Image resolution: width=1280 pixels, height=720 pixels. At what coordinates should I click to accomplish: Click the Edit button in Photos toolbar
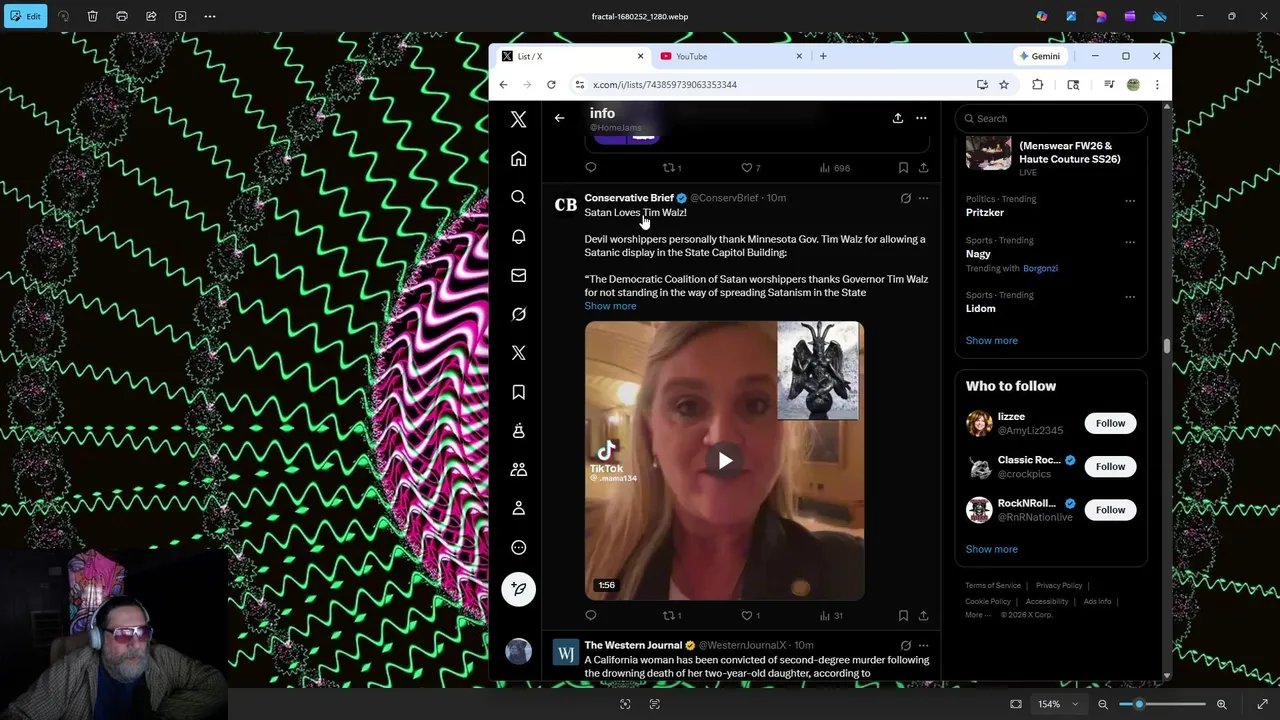tap(24, 16)
